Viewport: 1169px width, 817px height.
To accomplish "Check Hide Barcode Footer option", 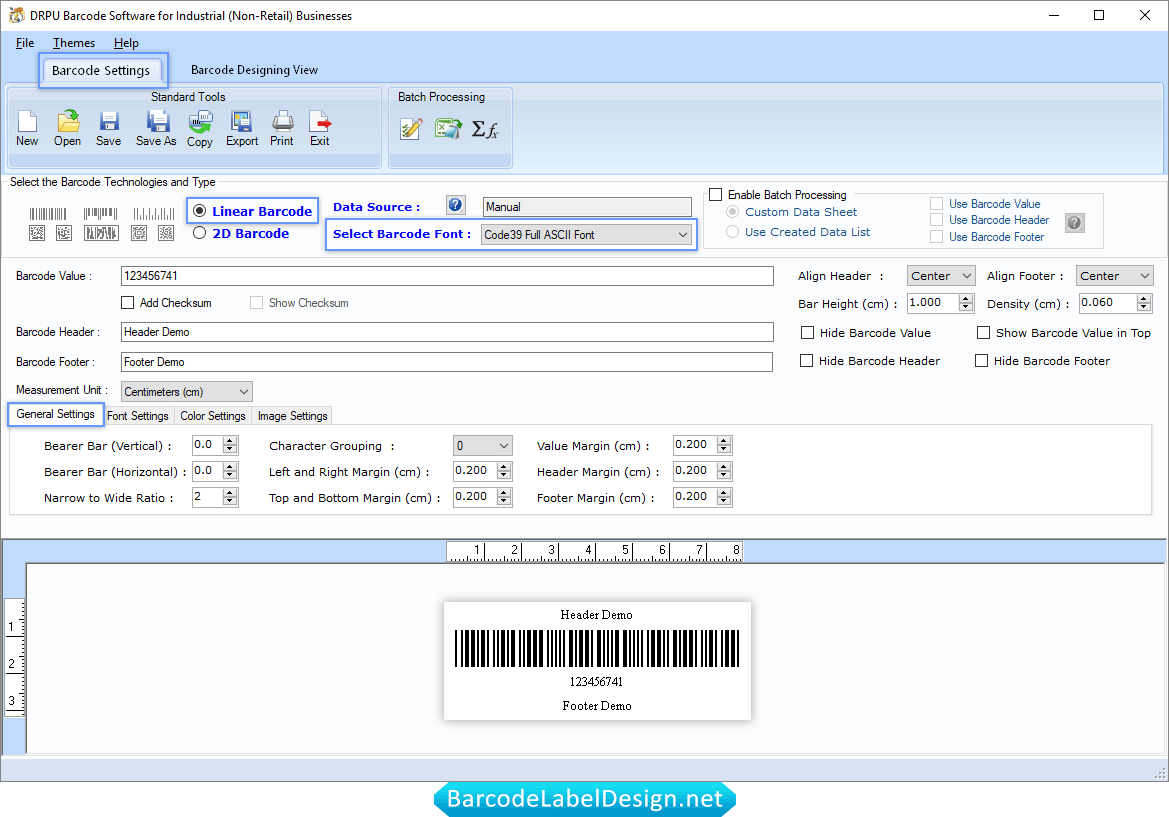I will pos(981,361).
